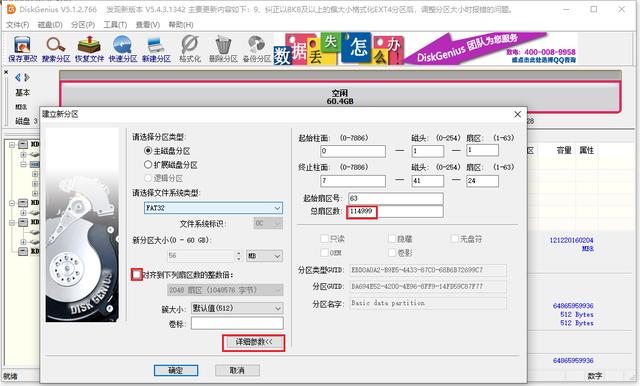Select the 空闲 60.4GB disk region
Screen dimensions: 640x386
click(340, 97)
